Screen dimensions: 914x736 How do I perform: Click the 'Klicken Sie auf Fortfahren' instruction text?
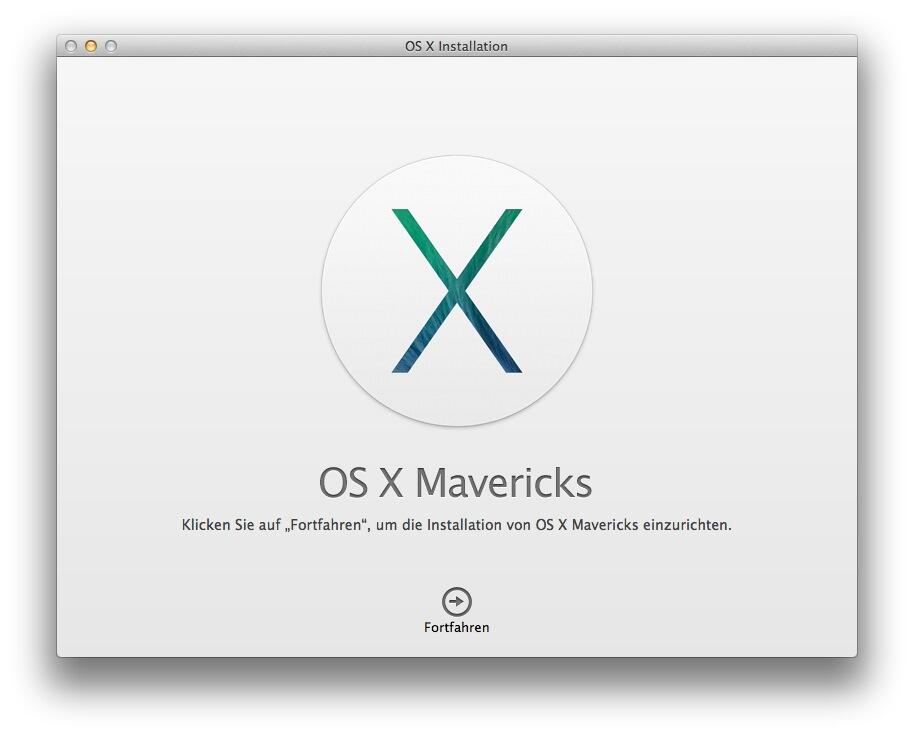coord(456,525)
